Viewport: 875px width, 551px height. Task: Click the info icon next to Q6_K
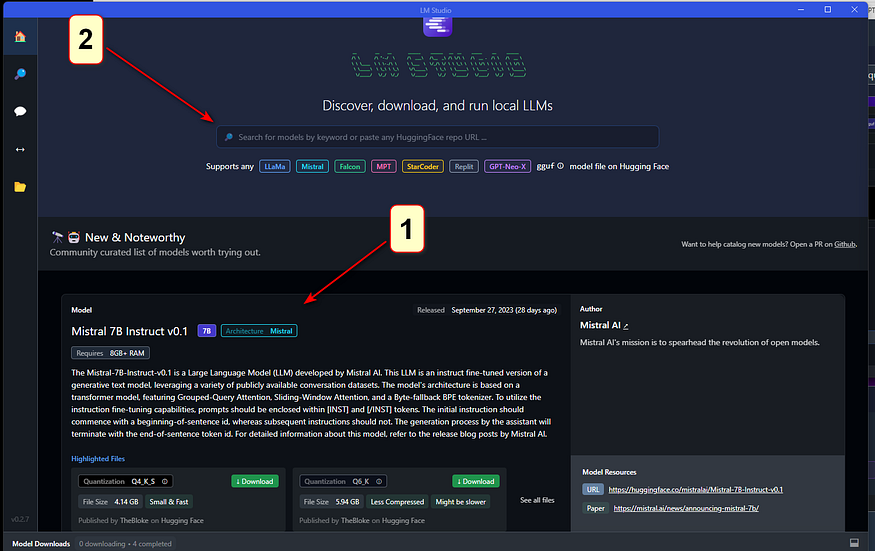point(379,481)
